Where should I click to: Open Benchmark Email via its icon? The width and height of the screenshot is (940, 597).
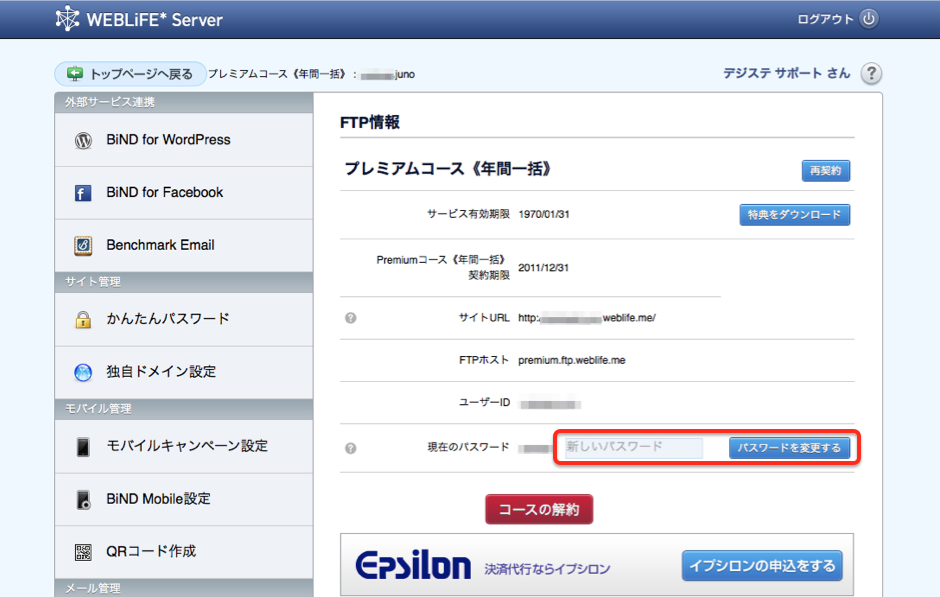coord(84,246)
